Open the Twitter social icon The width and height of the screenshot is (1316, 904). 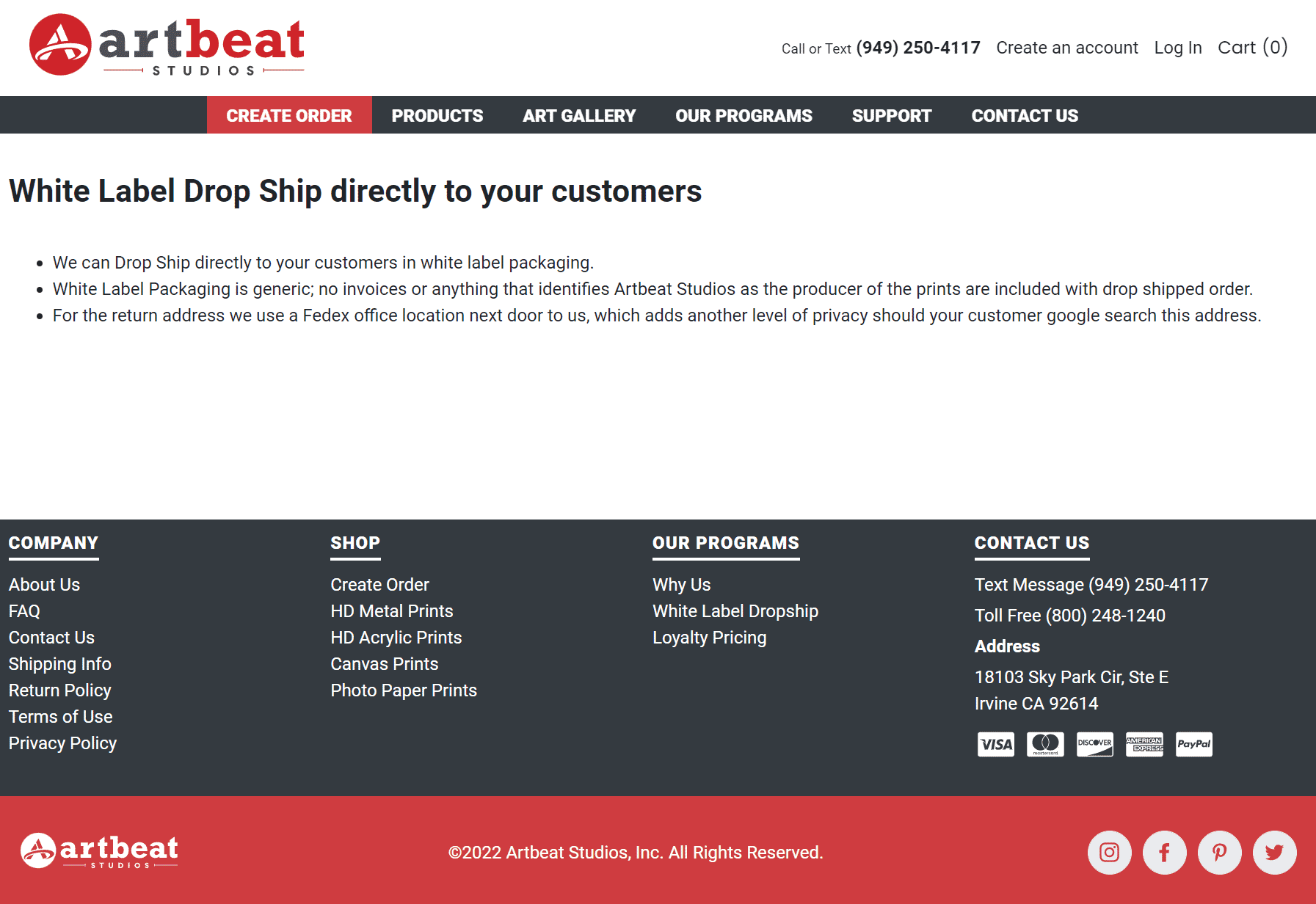tap(1274, 852)
